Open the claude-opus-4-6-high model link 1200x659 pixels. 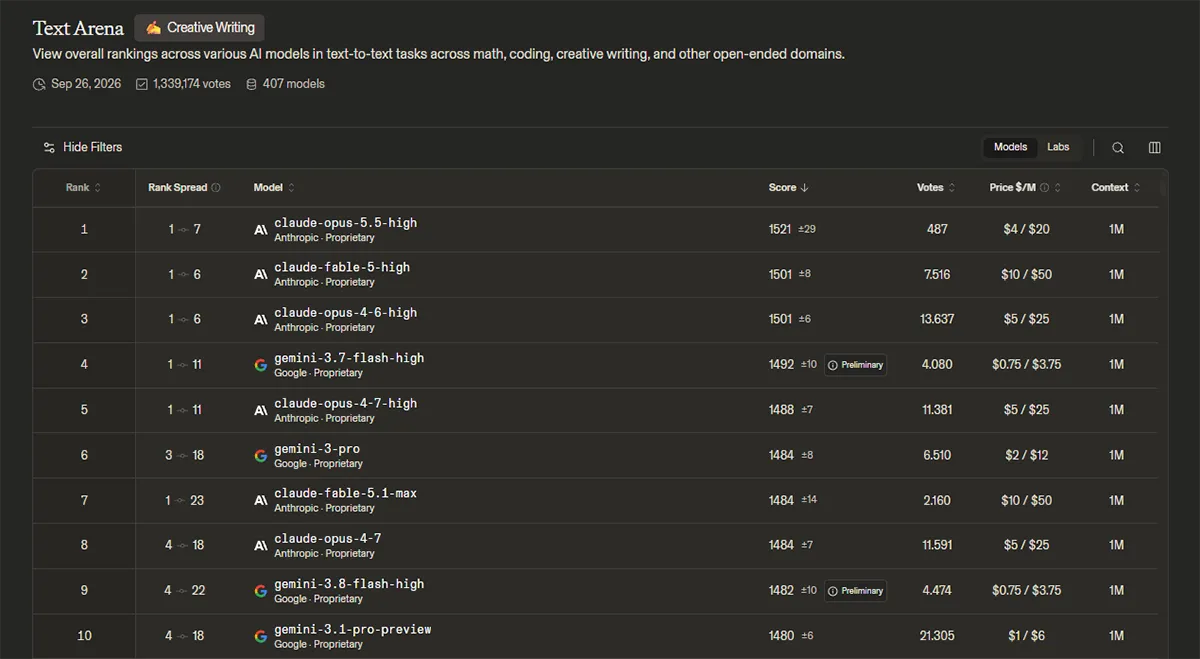pyautogui.click(x=345, y=313)
